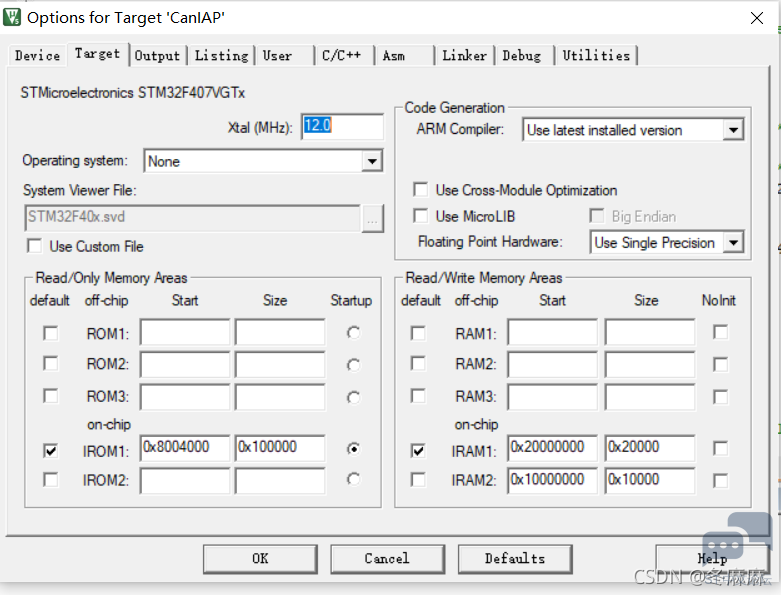
Task: Click the IROM2 Size field
Action: [x=280, y=481]
